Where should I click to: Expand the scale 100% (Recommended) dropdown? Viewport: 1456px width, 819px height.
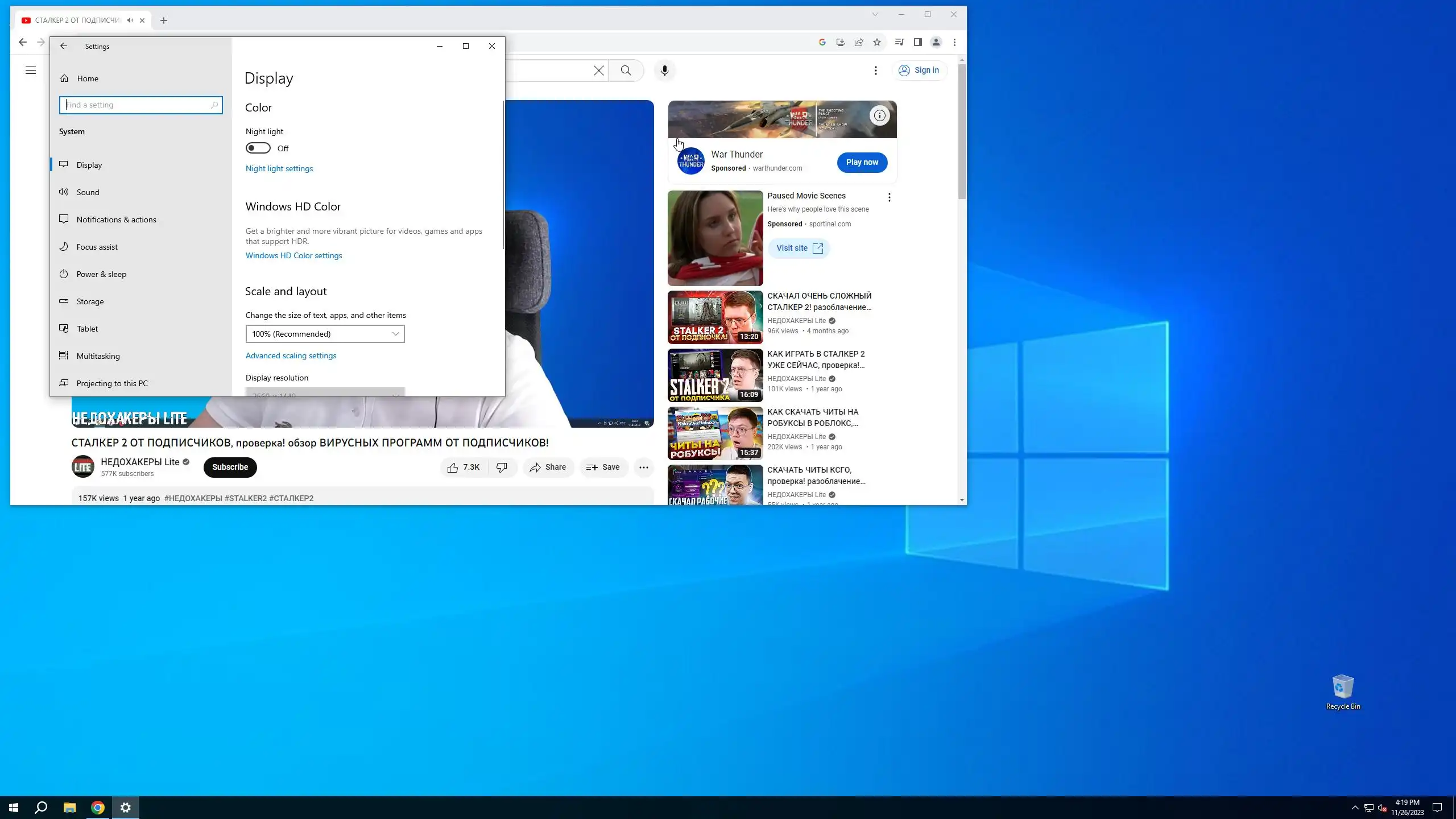[325, 334]
